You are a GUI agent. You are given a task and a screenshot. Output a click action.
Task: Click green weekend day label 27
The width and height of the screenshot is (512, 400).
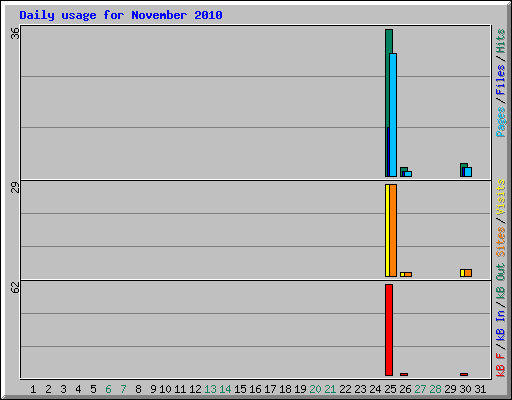[420, 389]
